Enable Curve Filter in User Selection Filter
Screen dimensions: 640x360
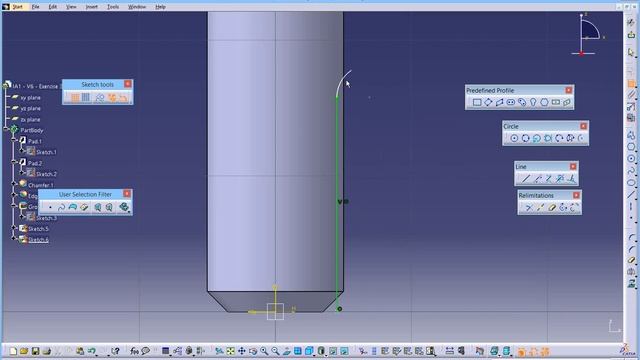pyautogui.click(x=62, y=207)
